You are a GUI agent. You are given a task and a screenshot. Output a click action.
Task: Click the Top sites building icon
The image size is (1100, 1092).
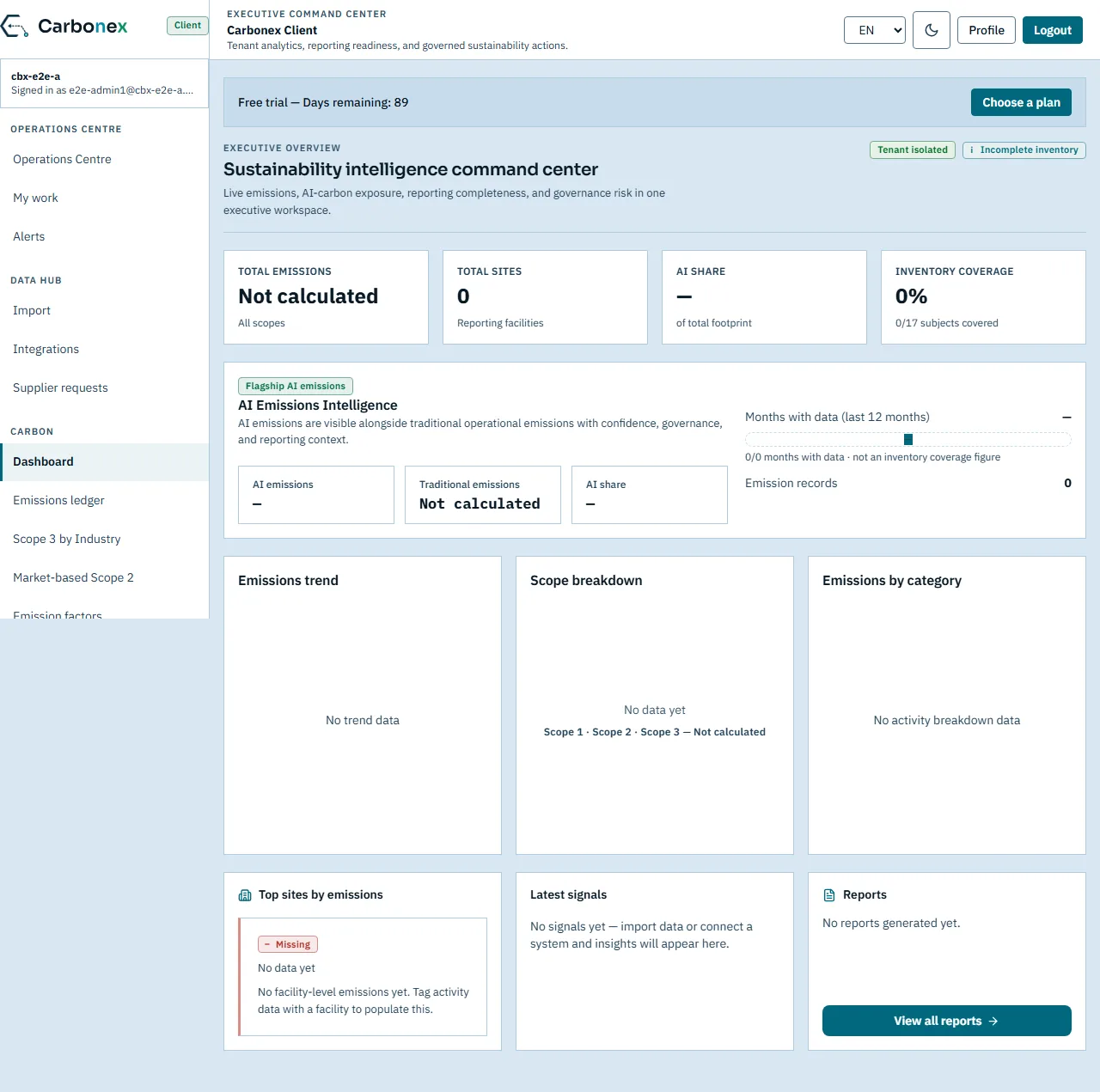[245, 895]
